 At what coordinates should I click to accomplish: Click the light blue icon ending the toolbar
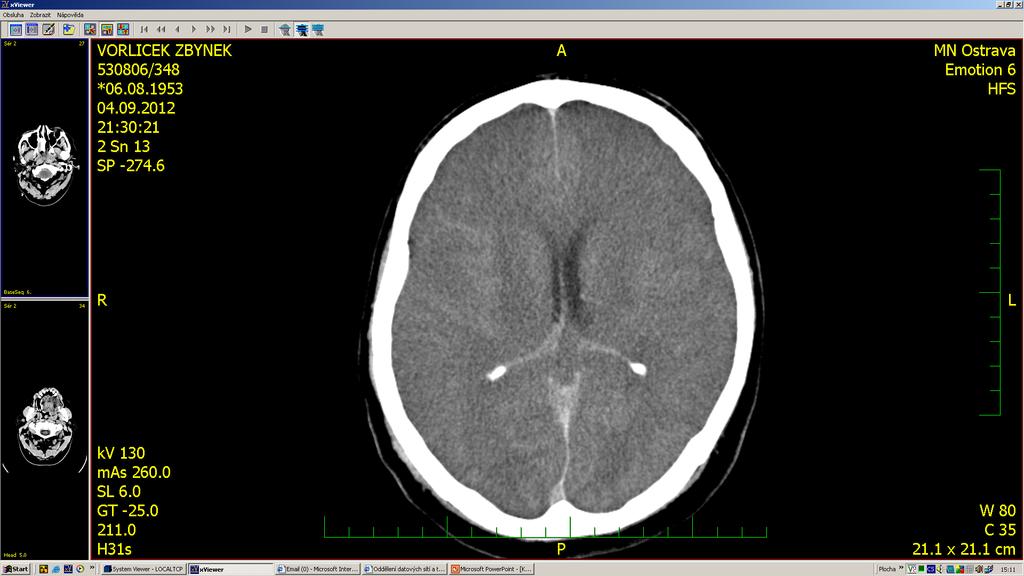pyautogui.click(x=318, y=29)
